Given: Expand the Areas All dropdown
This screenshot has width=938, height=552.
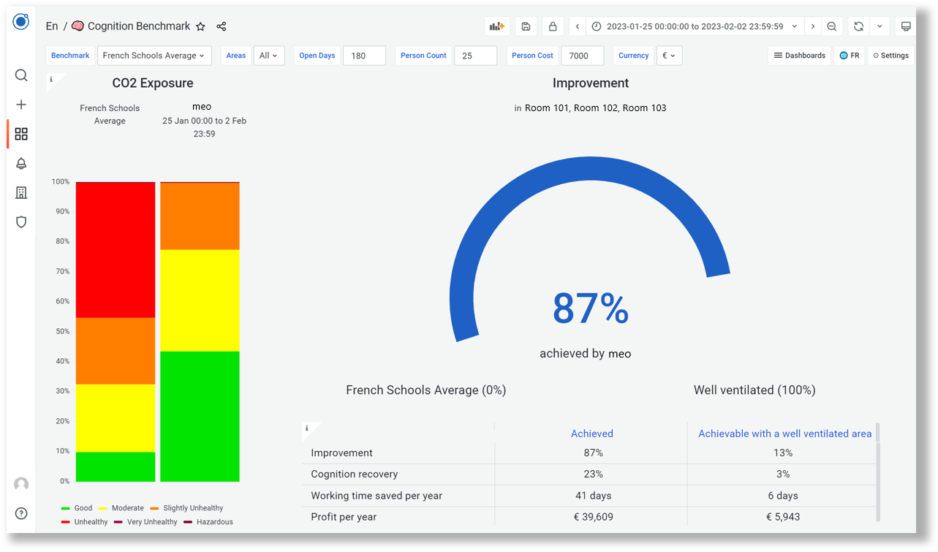Looking at the screenshot, I should click(269, 56).
